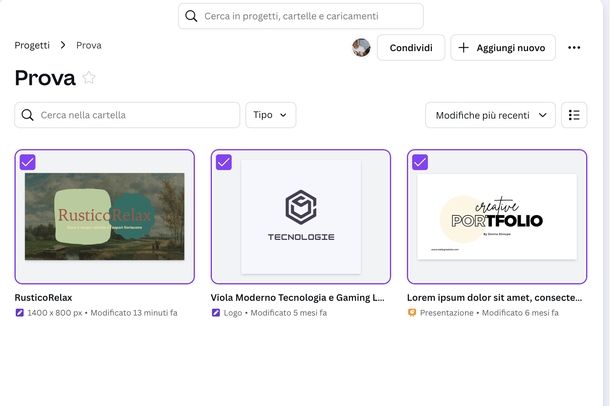Click the Logo type icon under Viola Moderno
610x406 pixels.
click(216, 313)
